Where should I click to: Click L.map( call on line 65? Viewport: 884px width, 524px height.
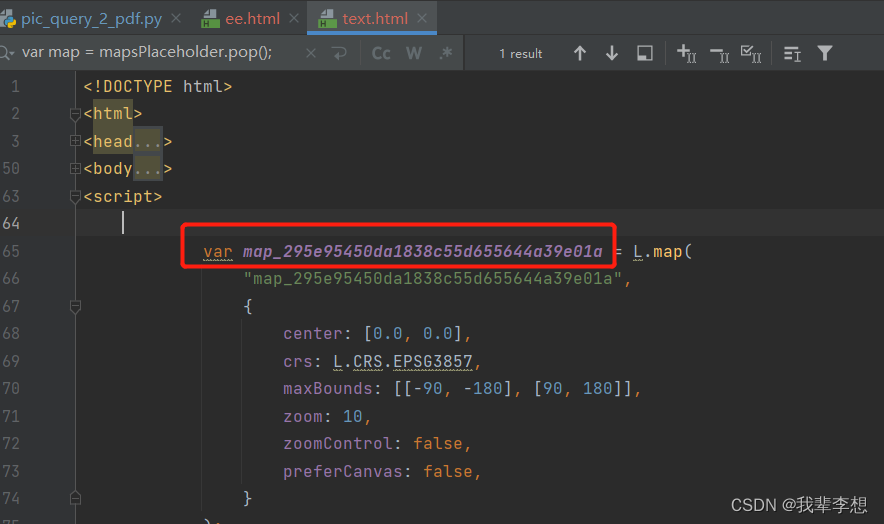(x=662, y=252)
